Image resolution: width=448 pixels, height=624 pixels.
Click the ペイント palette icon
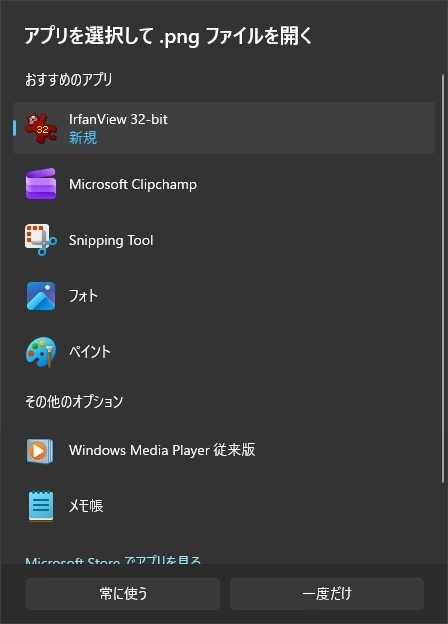tap(41, 352)
